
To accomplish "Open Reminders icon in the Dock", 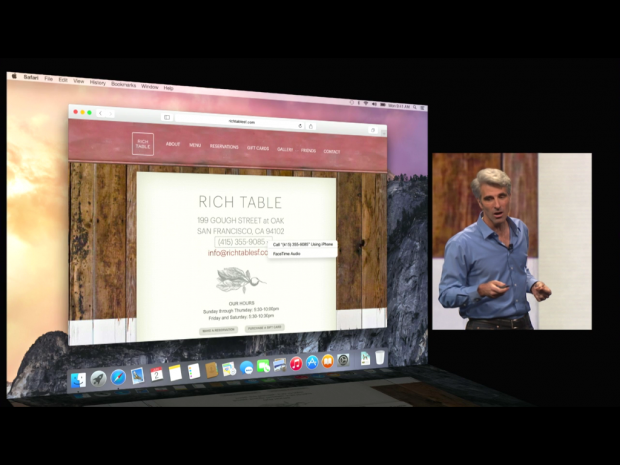I will pos(194,371).
